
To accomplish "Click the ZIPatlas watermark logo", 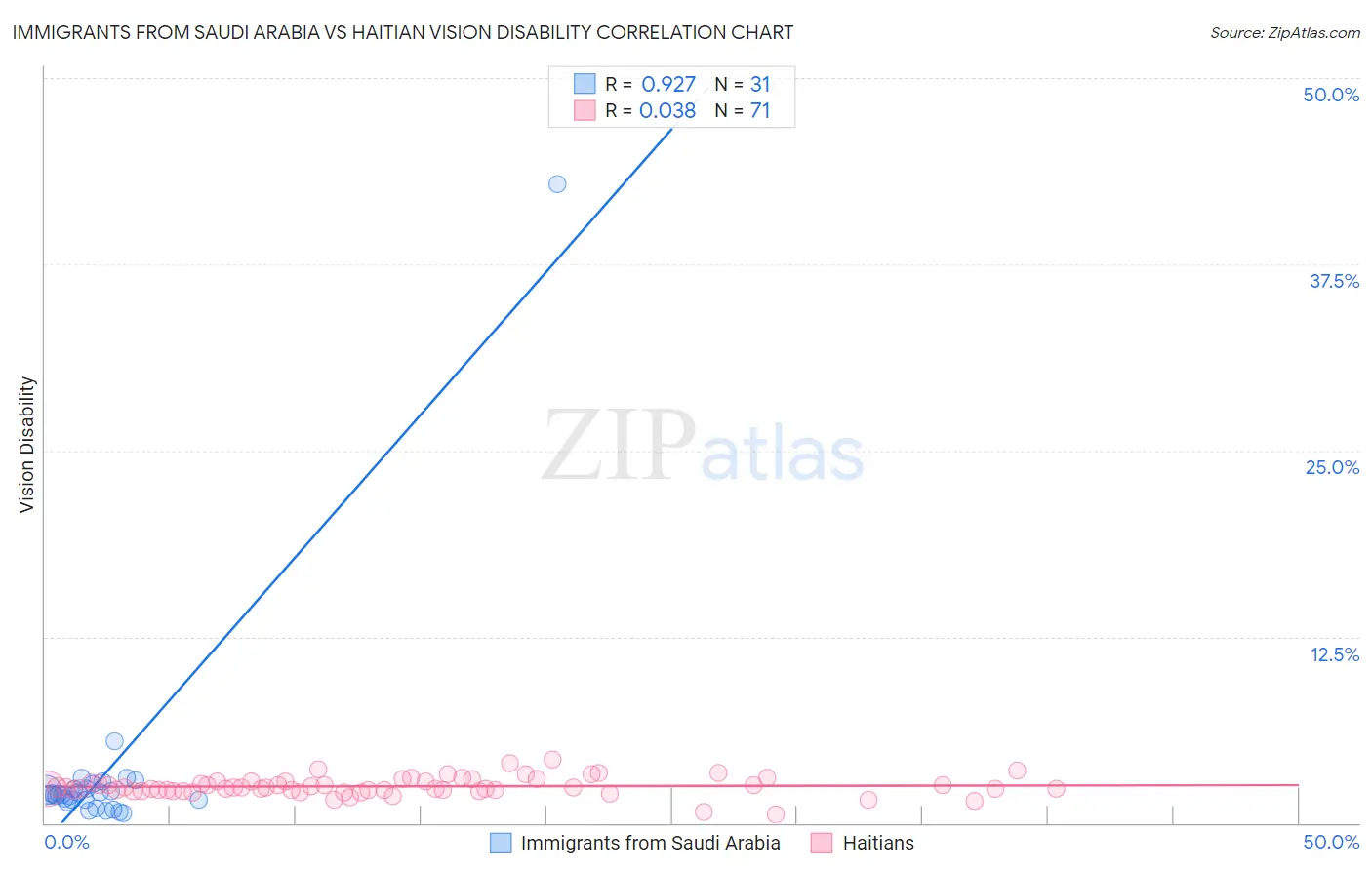I will 703,447.
